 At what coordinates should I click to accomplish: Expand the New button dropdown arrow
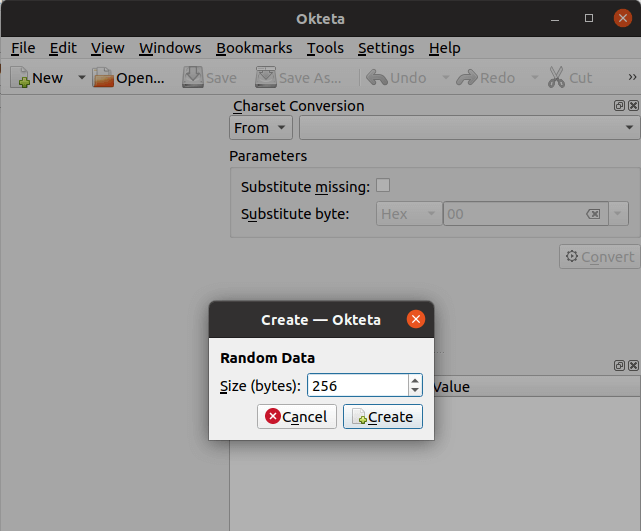click(x=82, y=77)
